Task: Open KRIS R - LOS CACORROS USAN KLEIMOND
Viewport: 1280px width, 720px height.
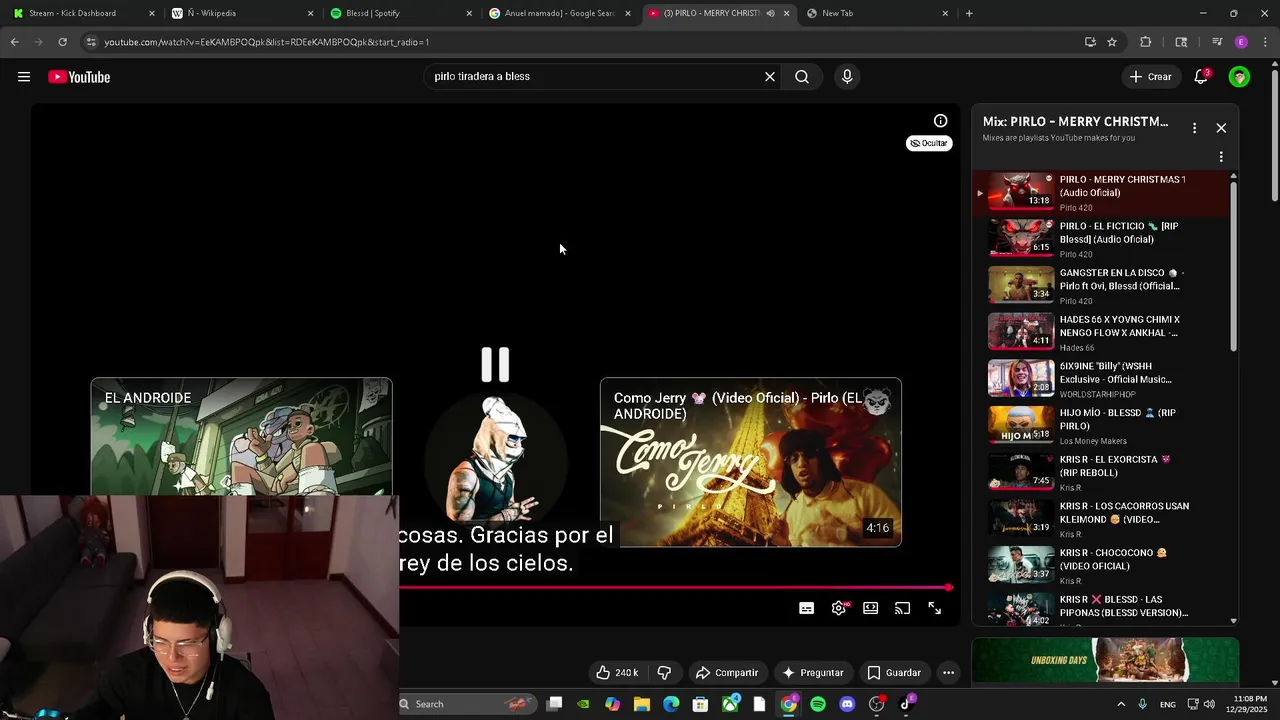Action: click(1100, 519)
